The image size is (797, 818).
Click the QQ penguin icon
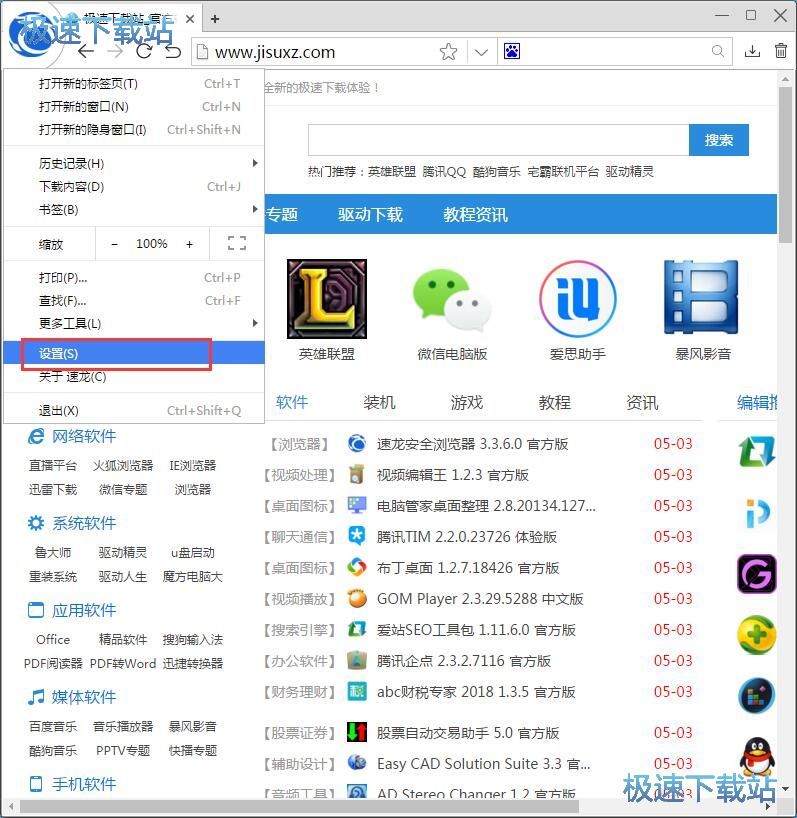pos(757,756)
